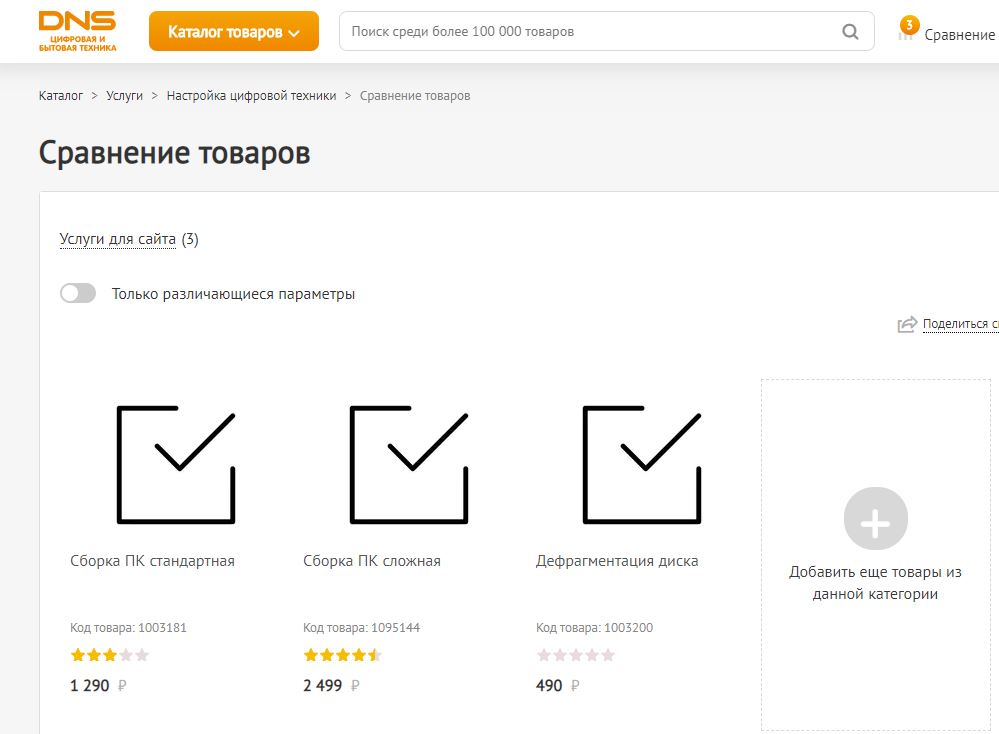The height and width of the screenshot is (734, 999).
Task: Click the plus icon to add products
Action: coord(875,519)
